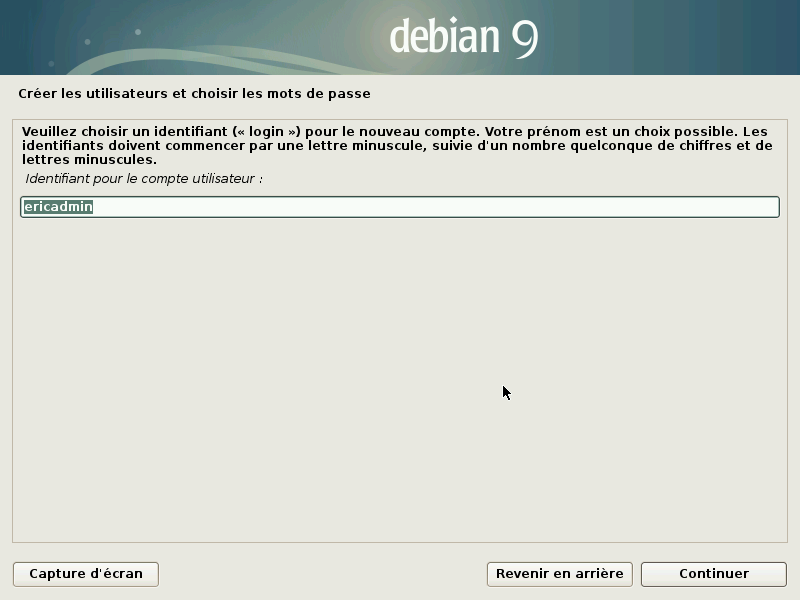Confirm the username by clicking Continuer
Viewport: 800px width, 600px height.
712,574
